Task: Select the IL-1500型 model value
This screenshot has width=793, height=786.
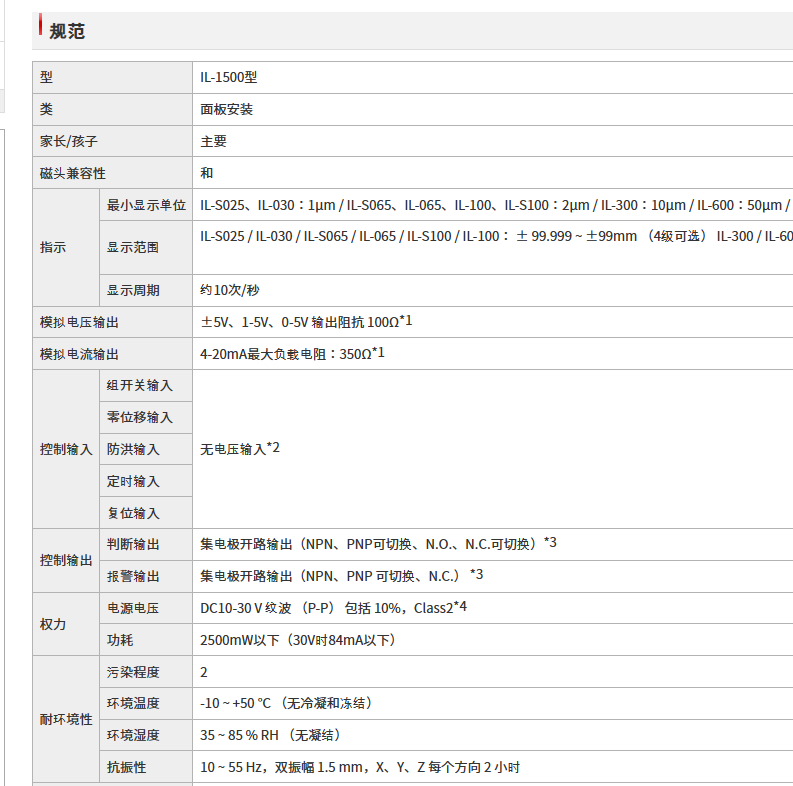Action: (229, 77)
